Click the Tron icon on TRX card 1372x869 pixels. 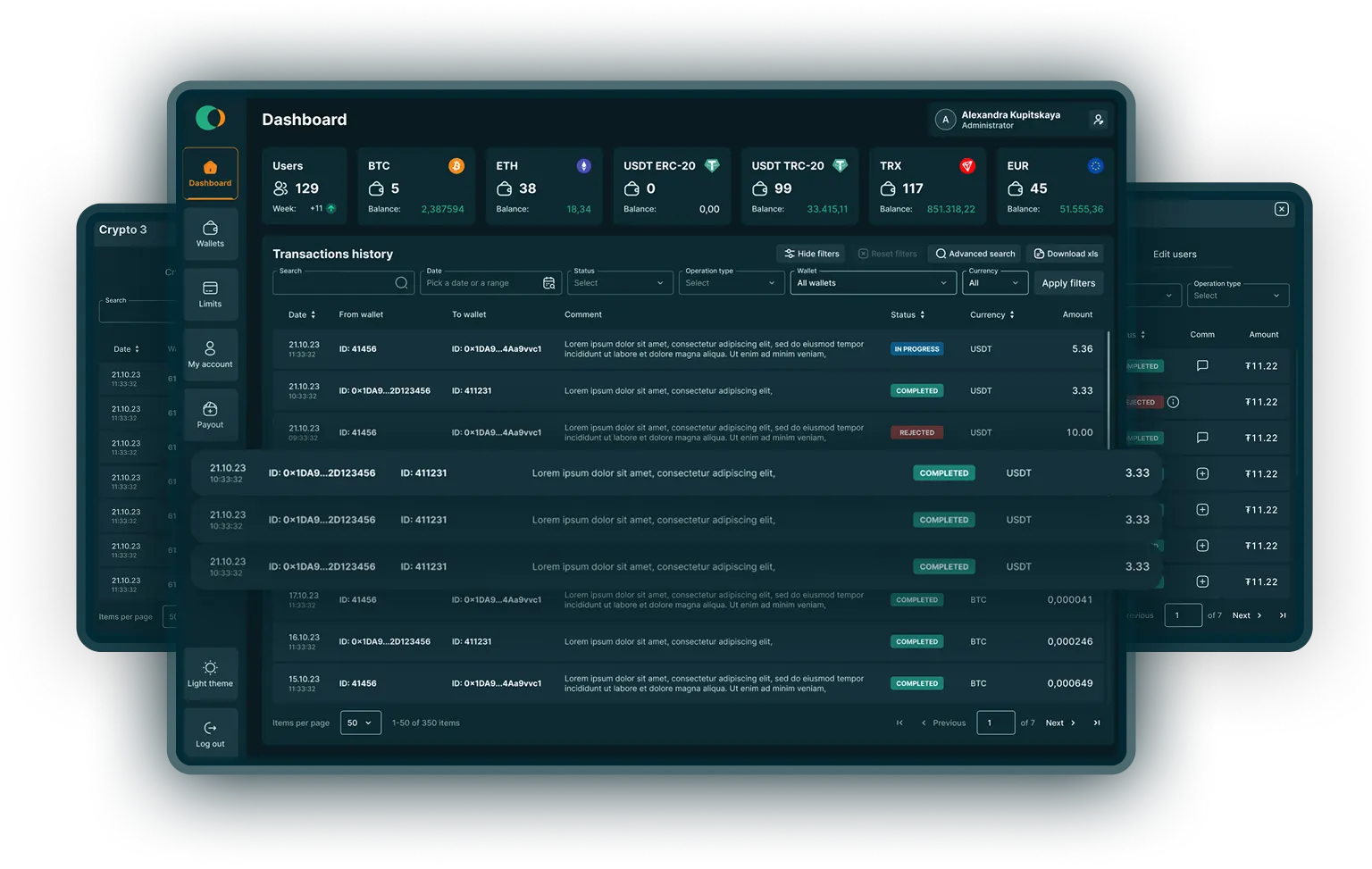(967, 166)
